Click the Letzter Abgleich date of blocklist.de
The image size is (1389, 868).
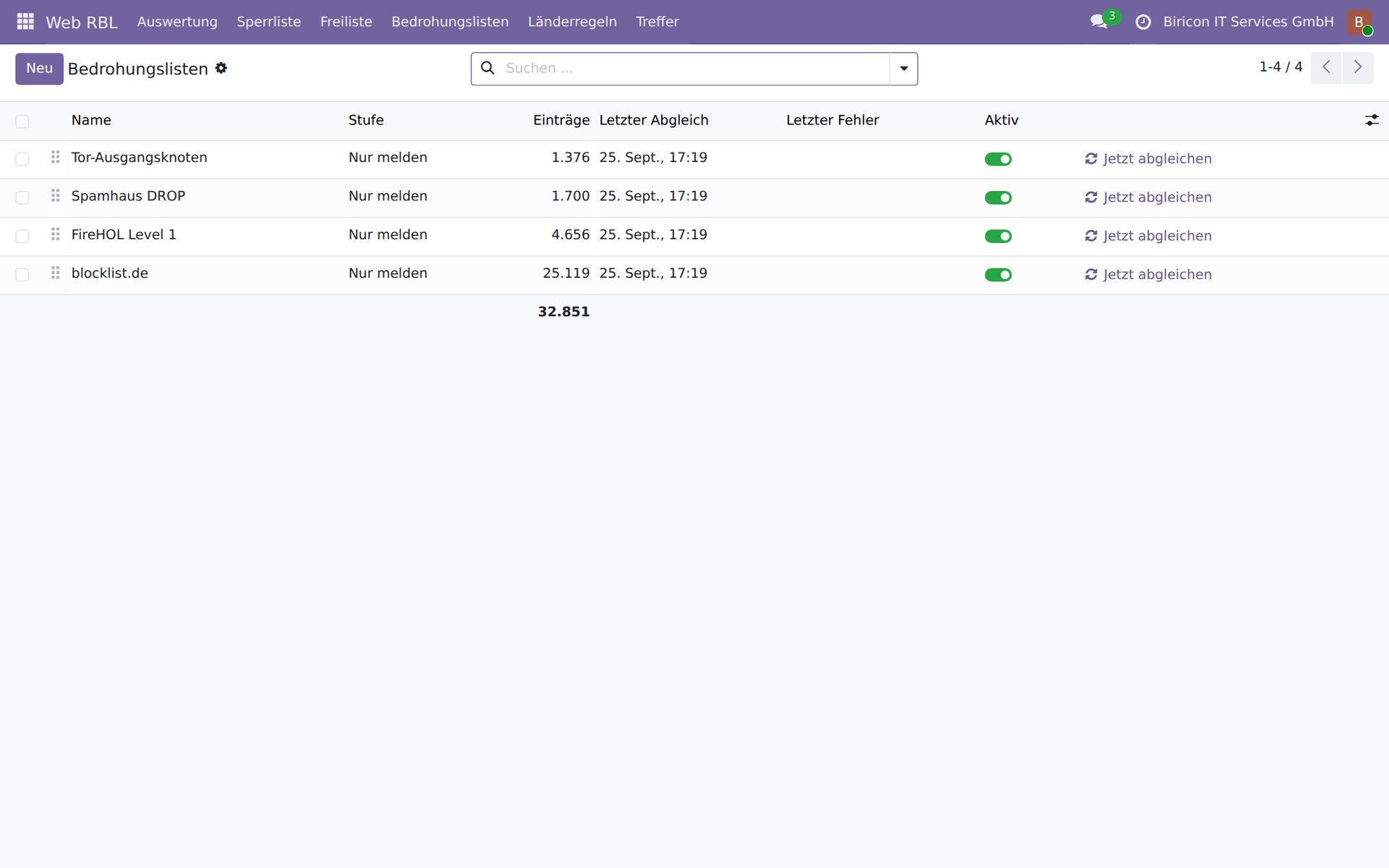coord(653,273)
